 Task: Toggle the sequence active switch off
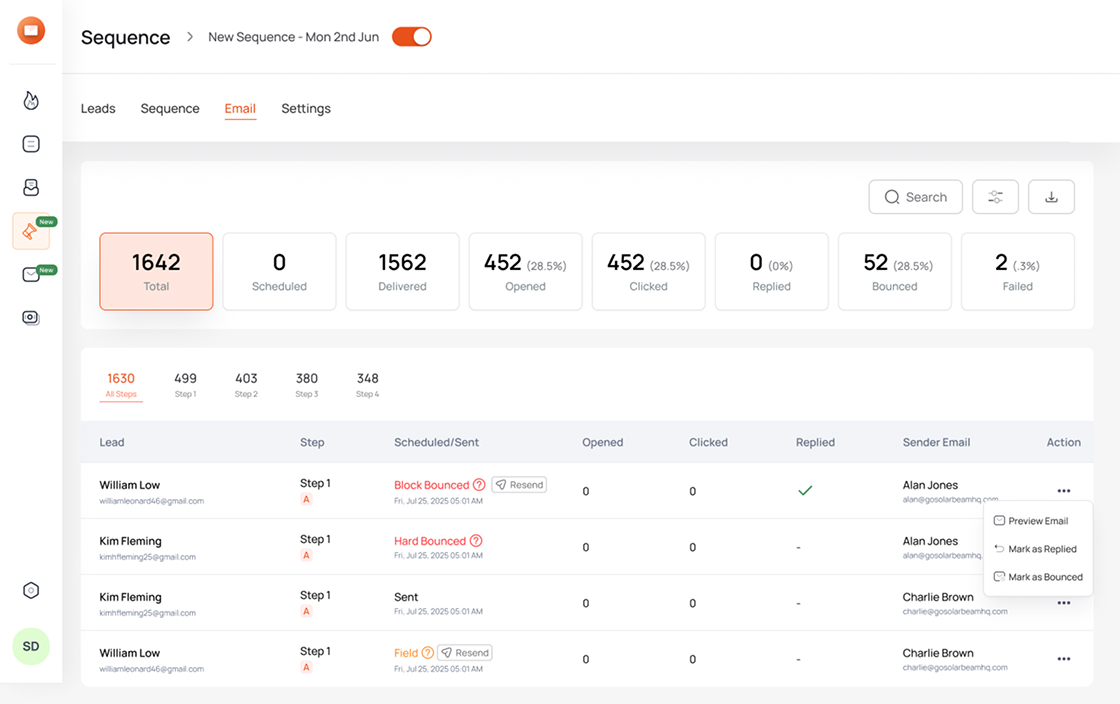point(411,37)
